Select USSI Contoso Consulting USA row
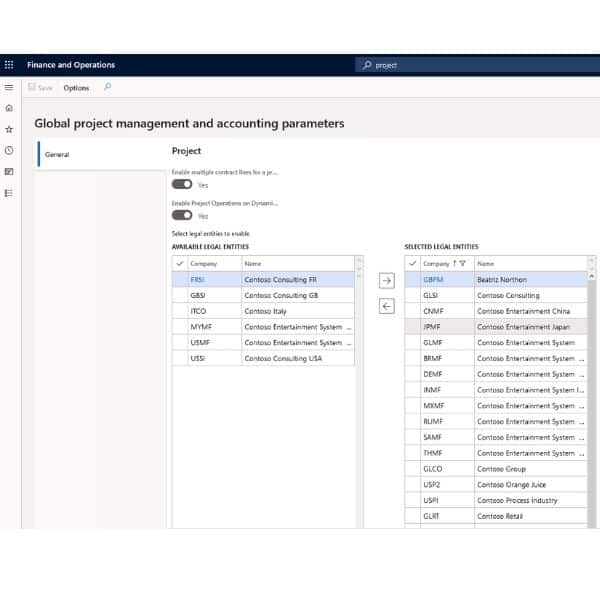Image resolution: width=600 pixels, height=600 pixels. pyautogui.click(x=263, y=358)
